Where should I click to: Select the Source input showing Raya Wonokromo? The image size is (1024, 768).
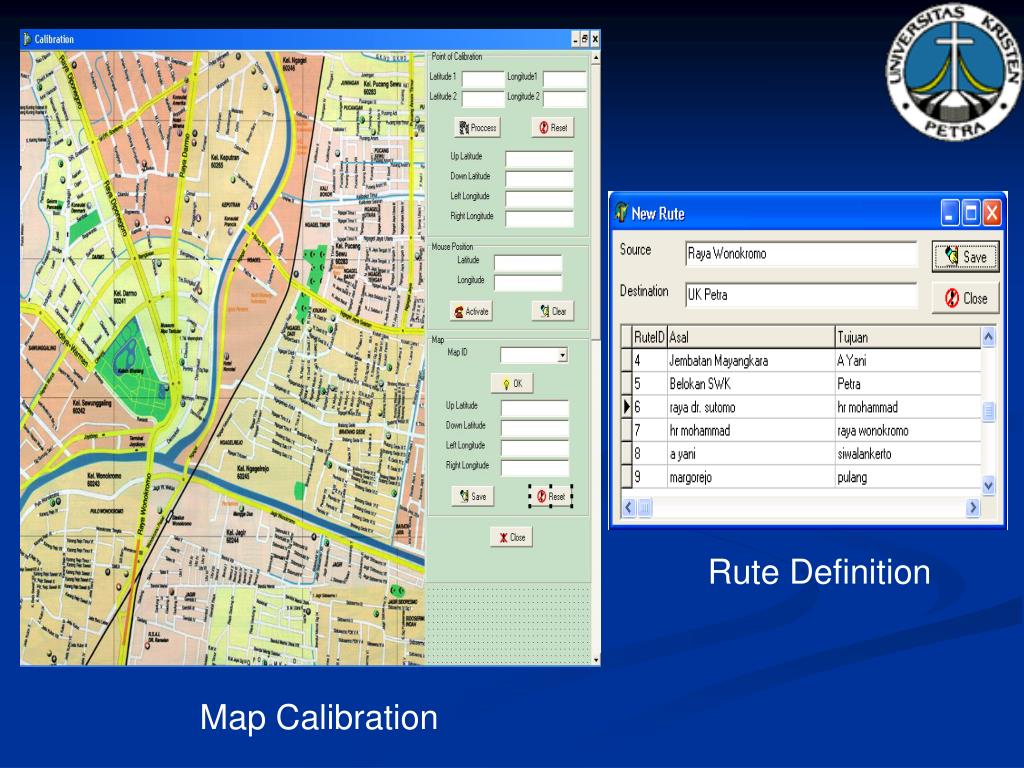[x=800, y=254]
